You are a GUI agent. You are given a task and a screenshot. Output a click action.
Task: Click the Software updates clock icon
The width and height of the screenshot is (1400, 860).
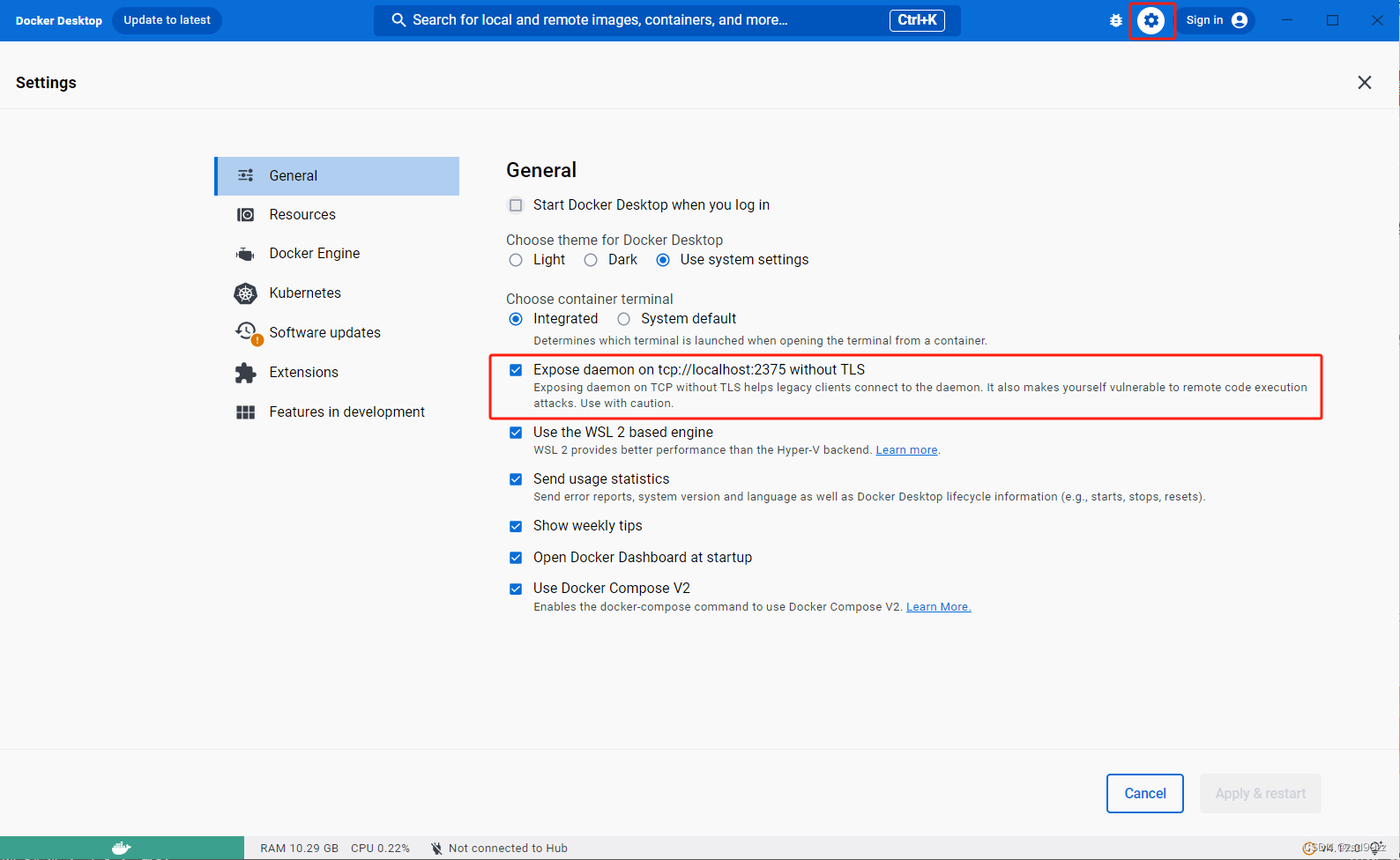point(246,331)
